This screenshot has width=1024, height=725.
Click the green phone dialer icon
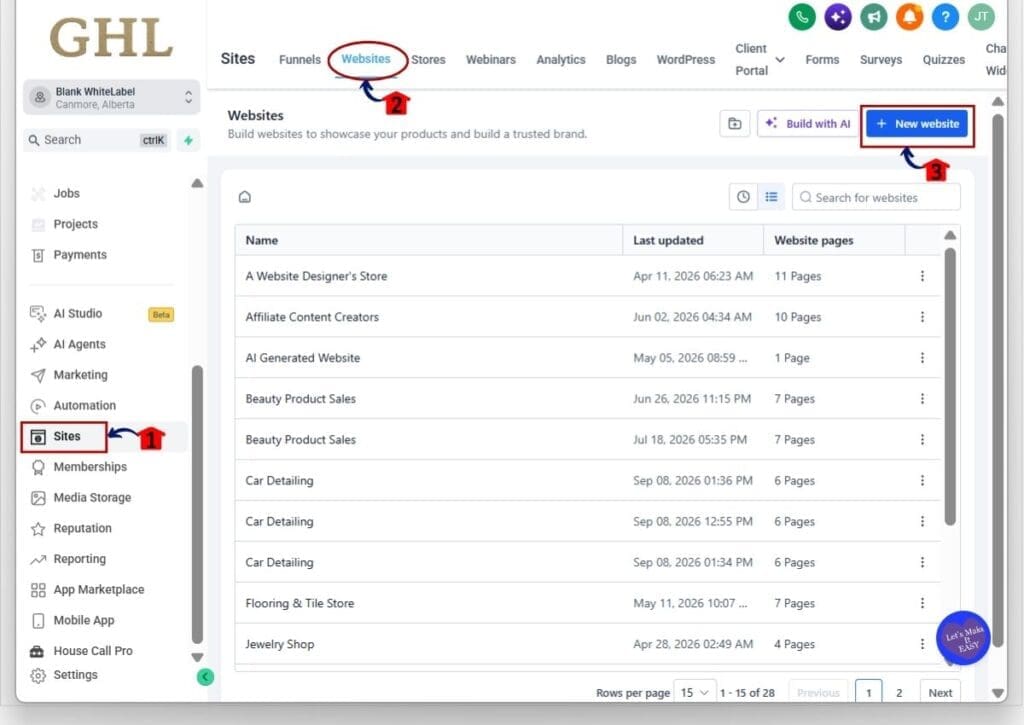(x=802, y=17)
